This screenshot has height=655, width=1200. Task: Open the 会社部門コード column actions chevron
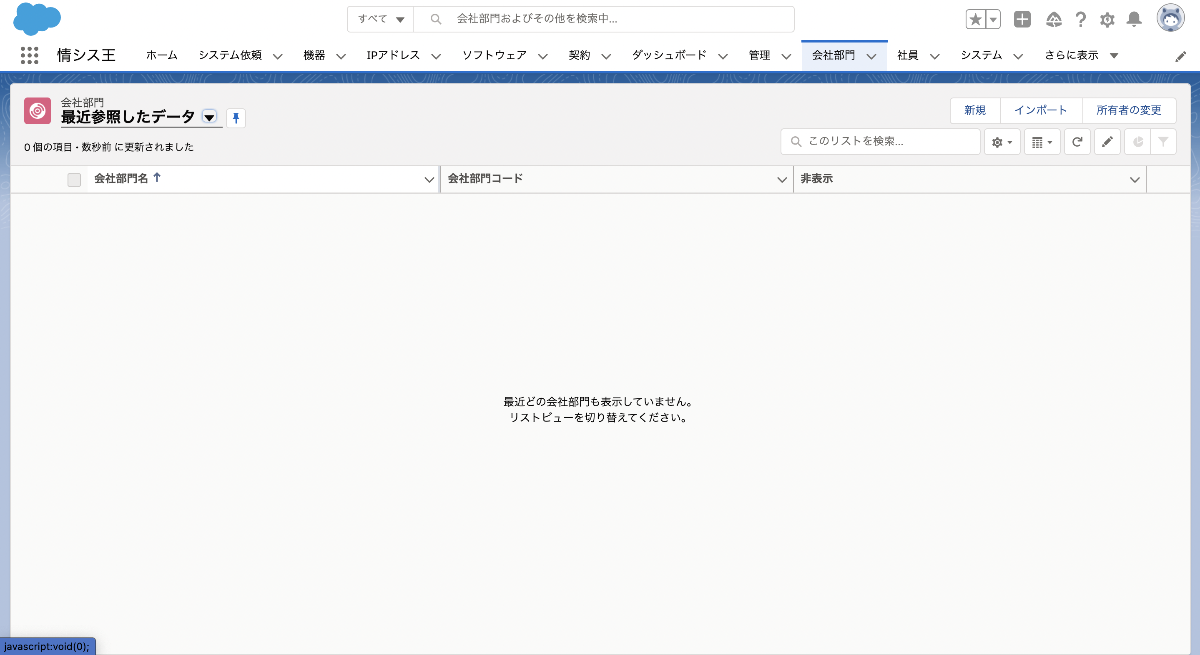pyautogui.click(x=783, y=180)
